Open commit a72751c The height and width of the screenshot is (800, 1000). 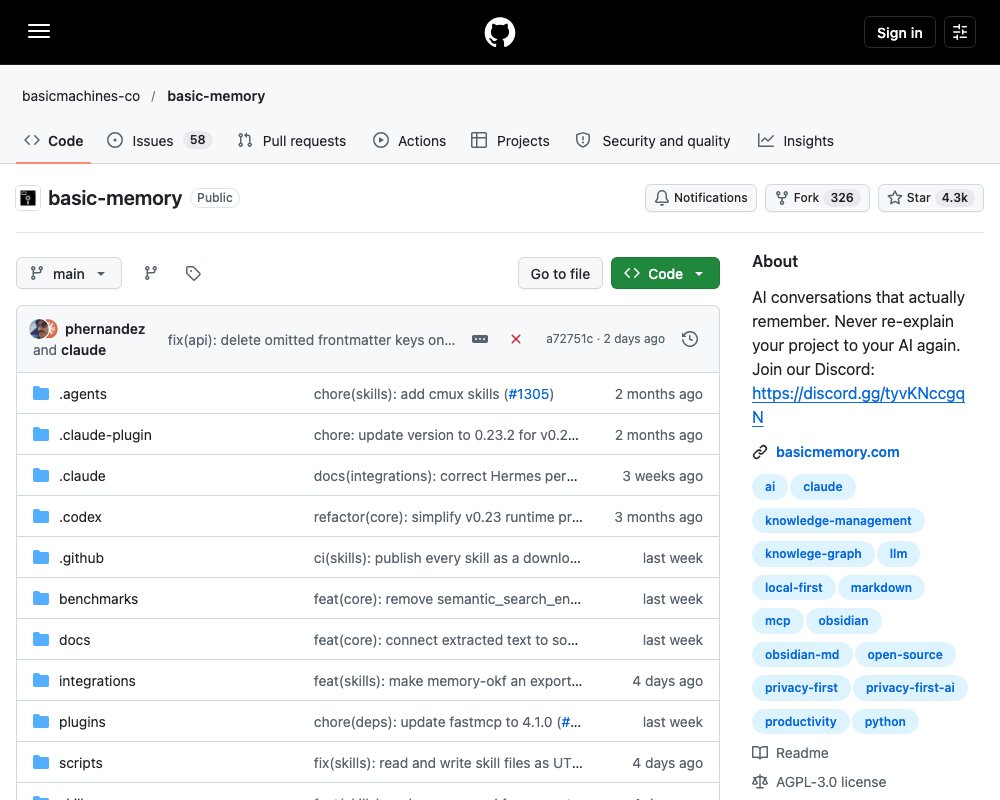click(569, 339)
